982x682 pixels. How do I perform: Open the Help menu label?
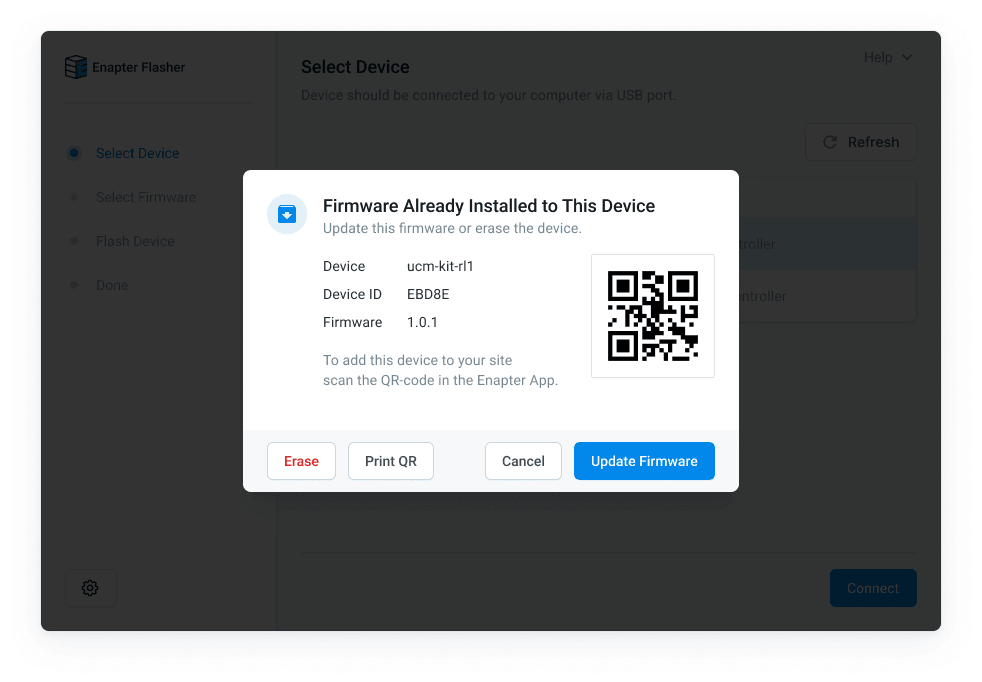click(878, 58)
